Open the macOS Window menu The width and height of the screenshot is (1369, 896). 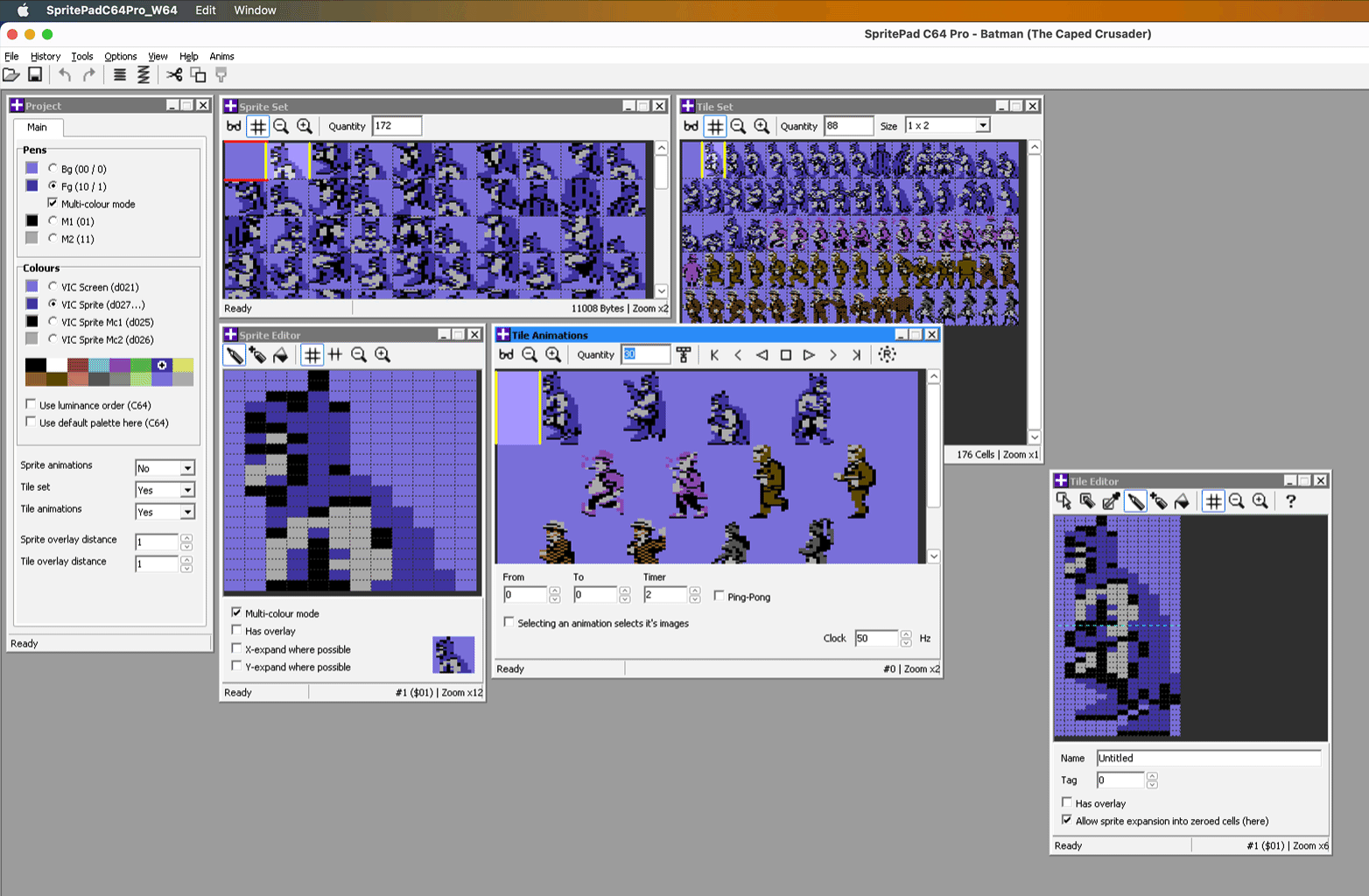255,10
